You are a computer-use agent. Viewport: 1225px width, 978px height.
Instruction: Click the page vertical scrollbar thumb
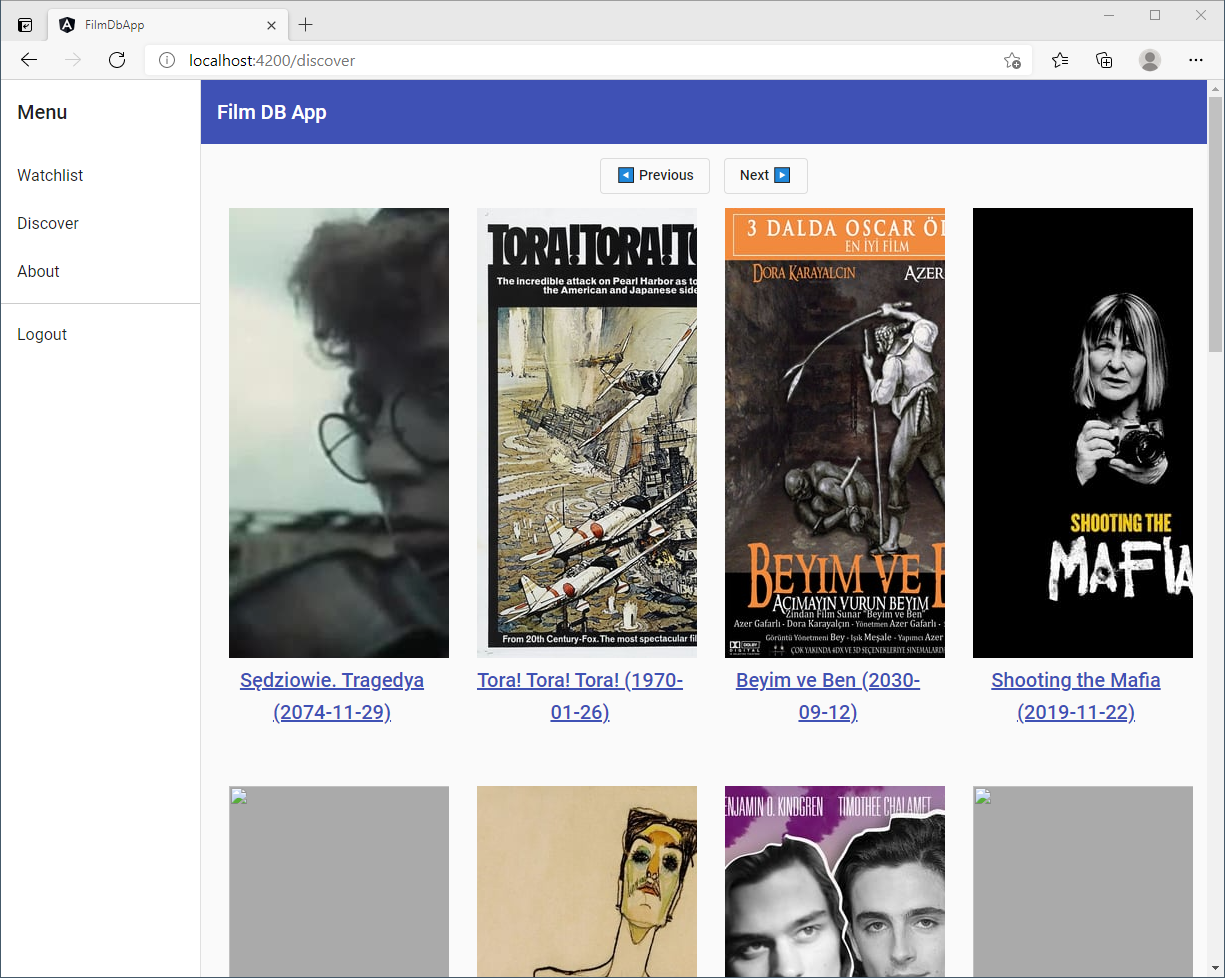[1216, 224]
